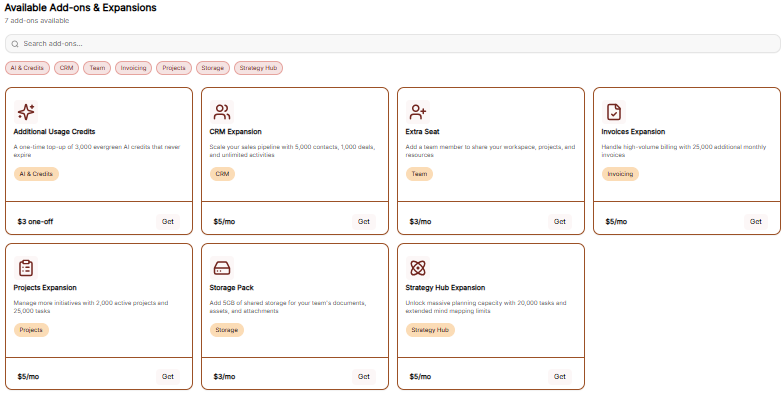Get the Invoices Expansion add-on
This screenshot has width=784, height=399.
(756, 222)
